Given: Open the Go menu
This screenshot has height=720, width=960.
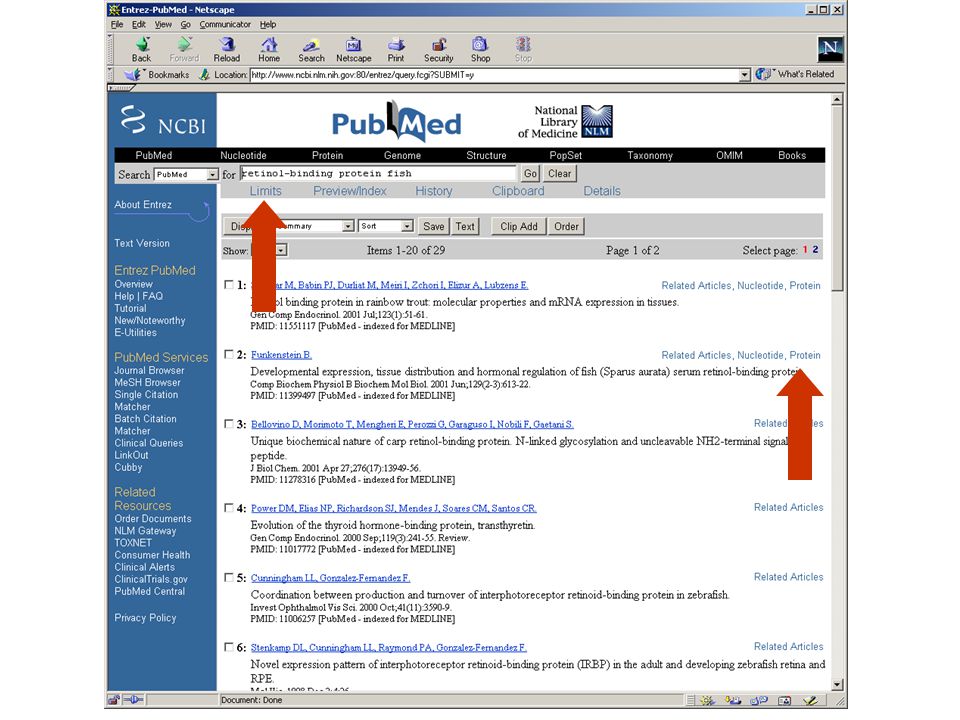Looking at the screenshot, I should pos(186,24).
